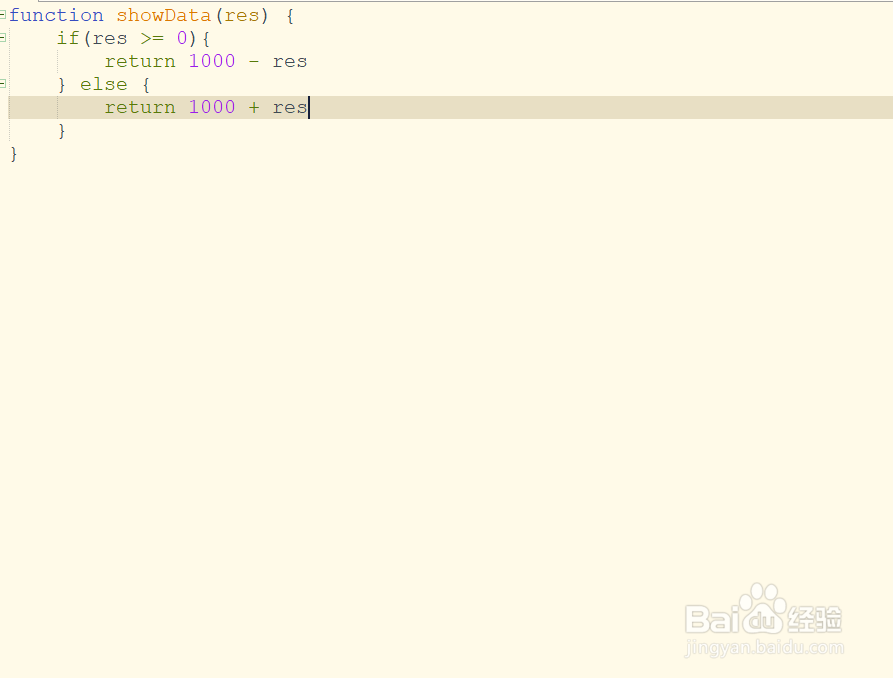Screen dimensions: 893x678
Task: Click the 'function' keyword
Action: pos(56,15)
